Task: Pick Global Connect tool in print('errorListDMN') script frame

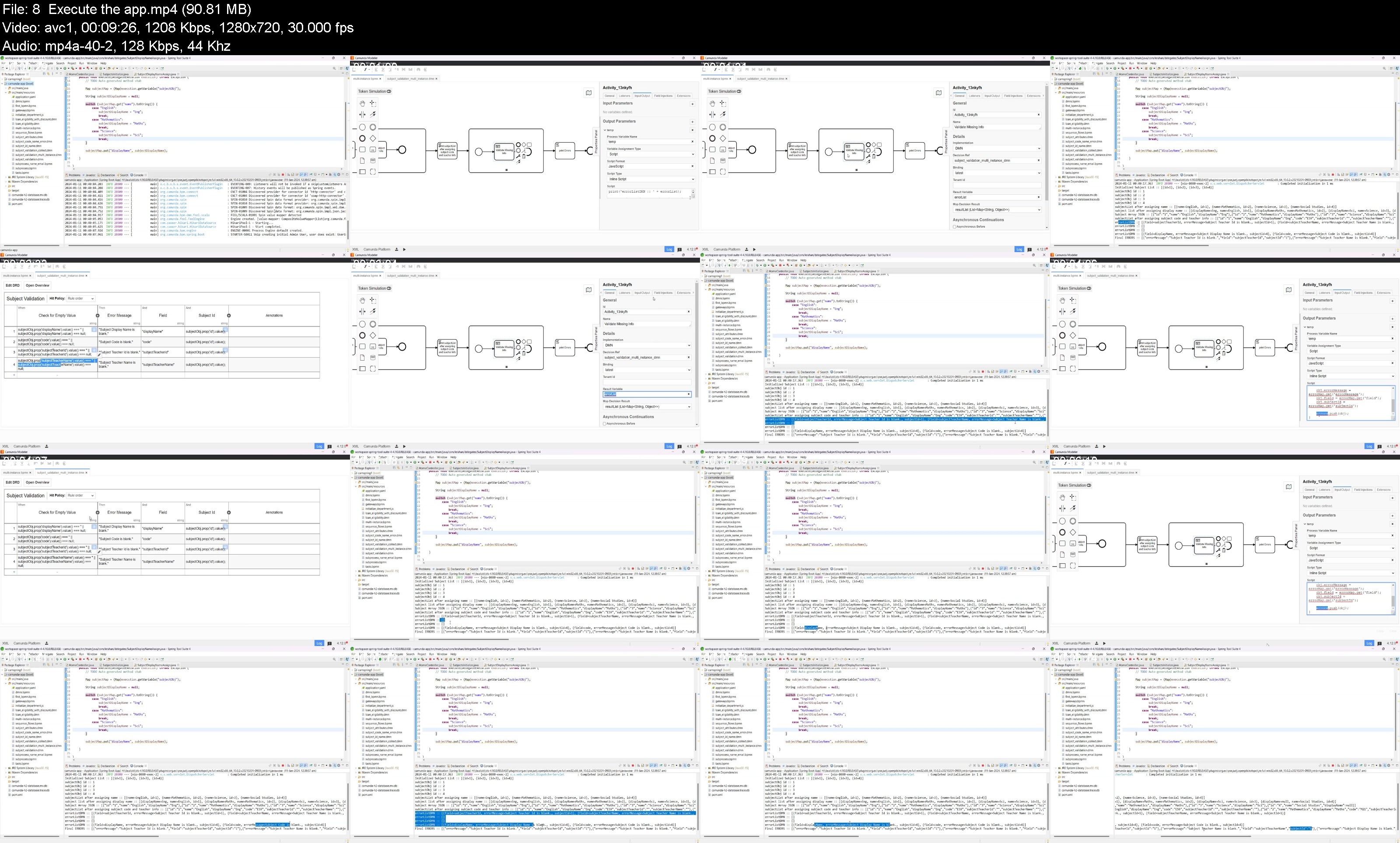Action: pos(373,114)
